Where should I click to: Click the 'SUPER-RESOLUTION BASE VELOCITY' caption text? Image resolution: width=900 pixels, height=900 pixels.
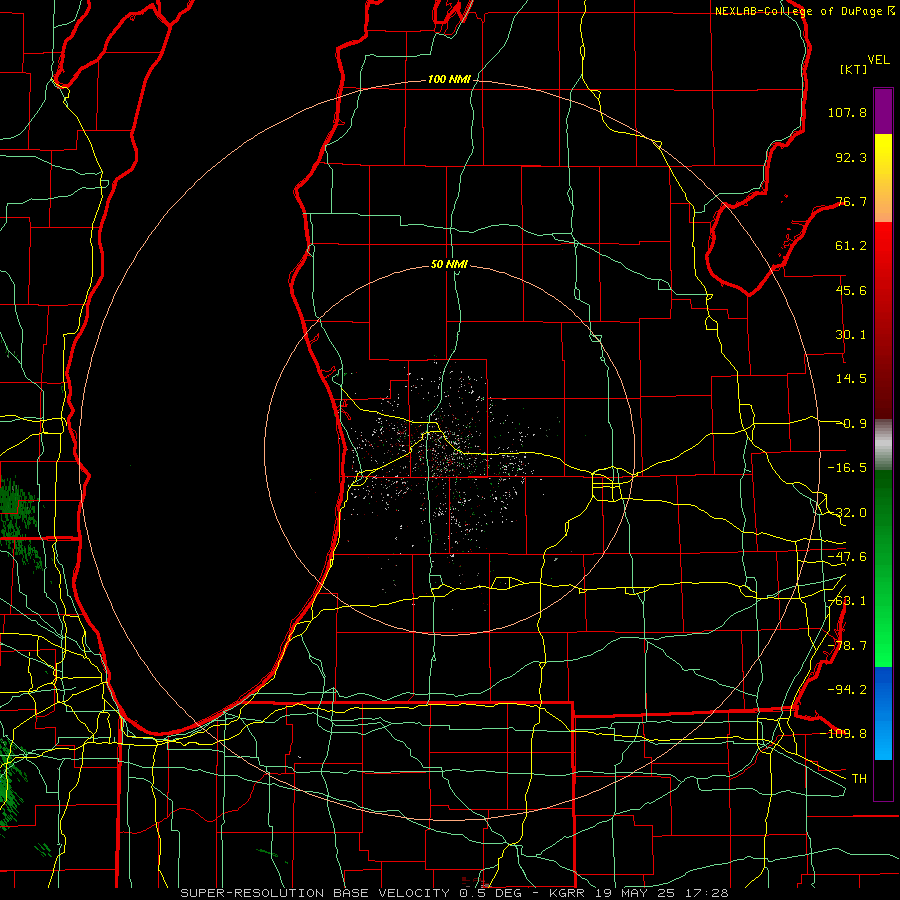pyautogui.click(x=315, y=893)
